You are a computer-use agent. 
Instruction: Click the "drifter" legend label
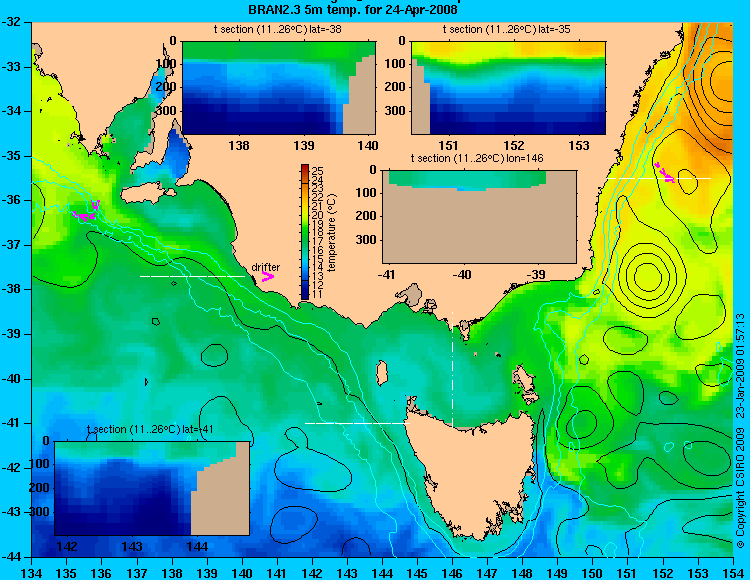pos(265,267)
